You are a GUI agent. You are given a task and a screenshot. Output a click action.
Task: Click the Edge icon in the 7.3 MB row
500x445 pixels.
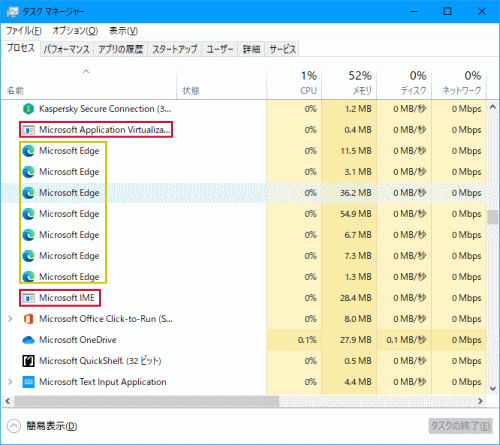[x=28, y=256]
